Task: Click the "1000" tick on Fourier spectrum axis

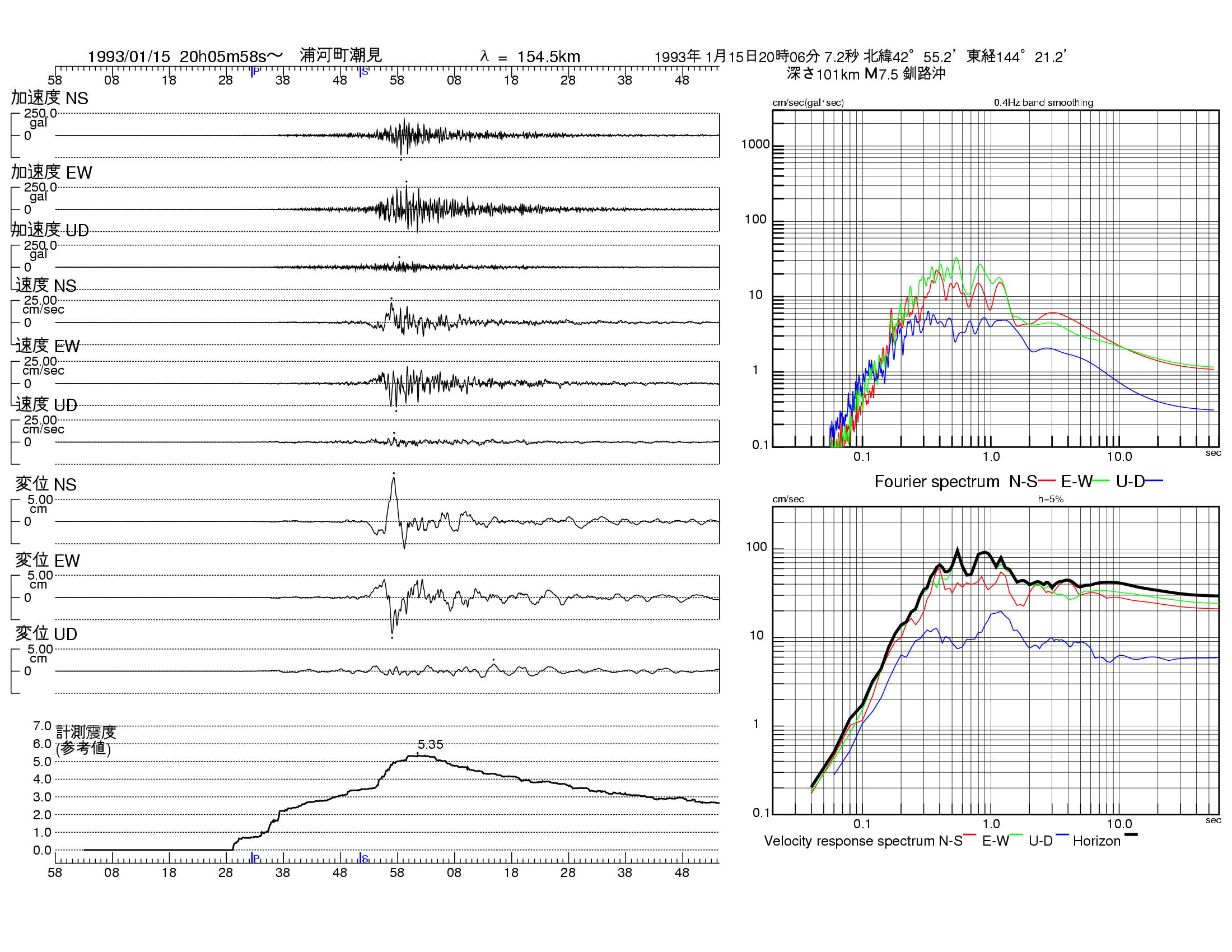Action: [755, 144]
